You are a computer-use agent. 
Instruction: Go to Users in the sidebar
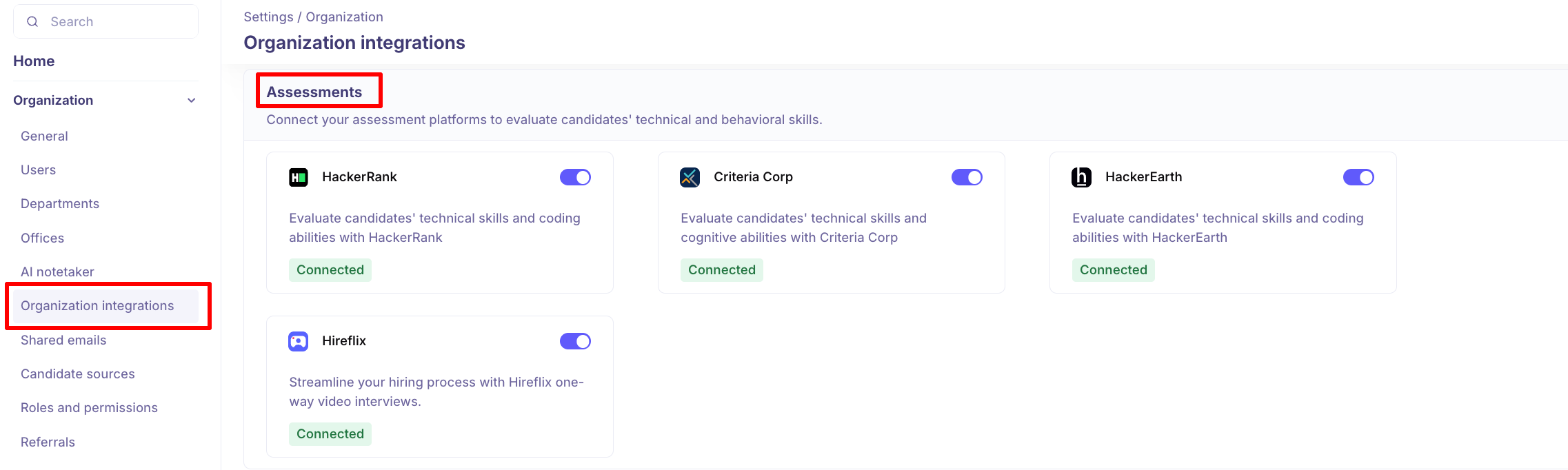[38, 170]
